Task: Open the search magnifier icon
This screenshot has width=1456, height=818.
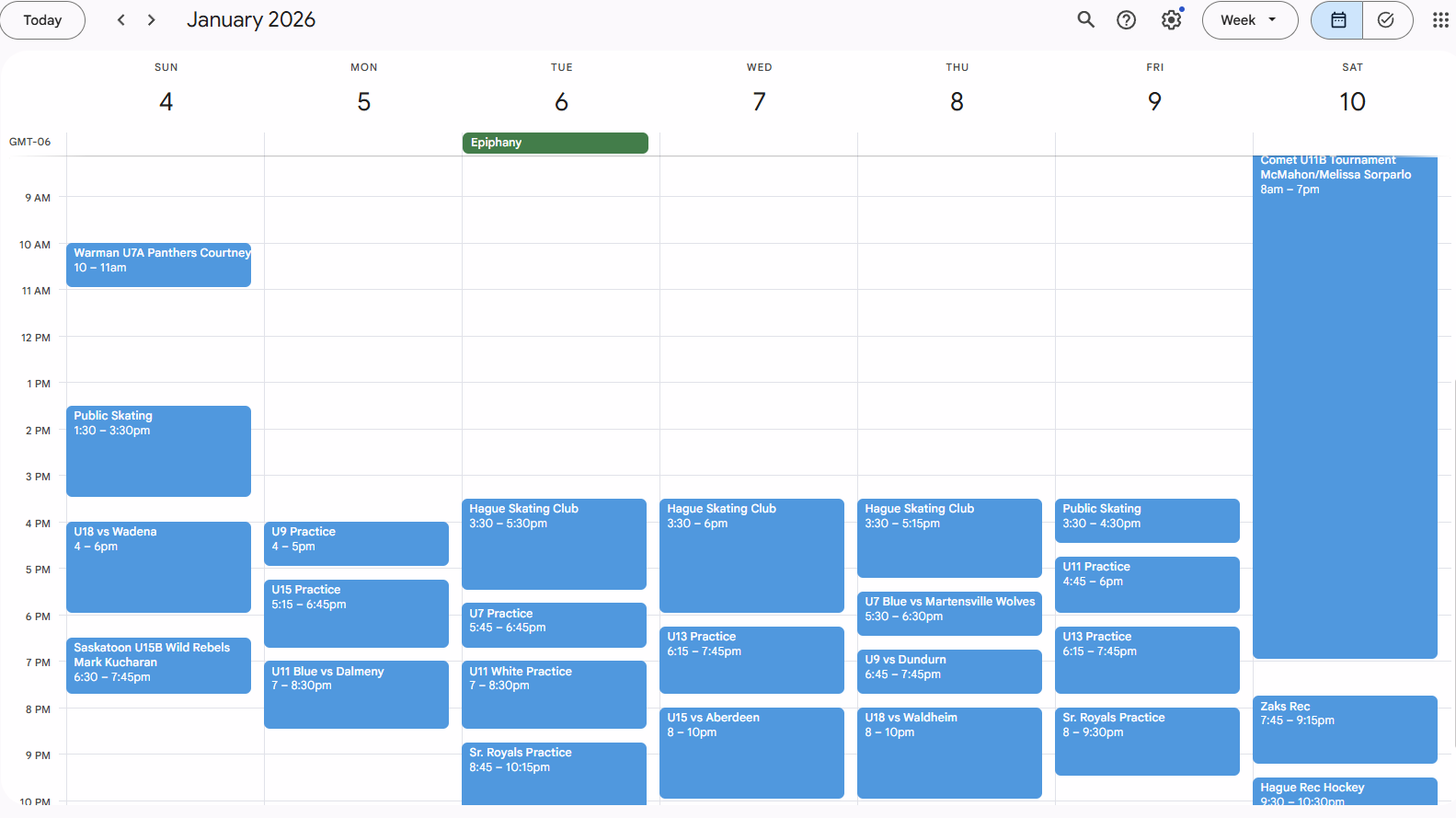Action: (1085, 20)
